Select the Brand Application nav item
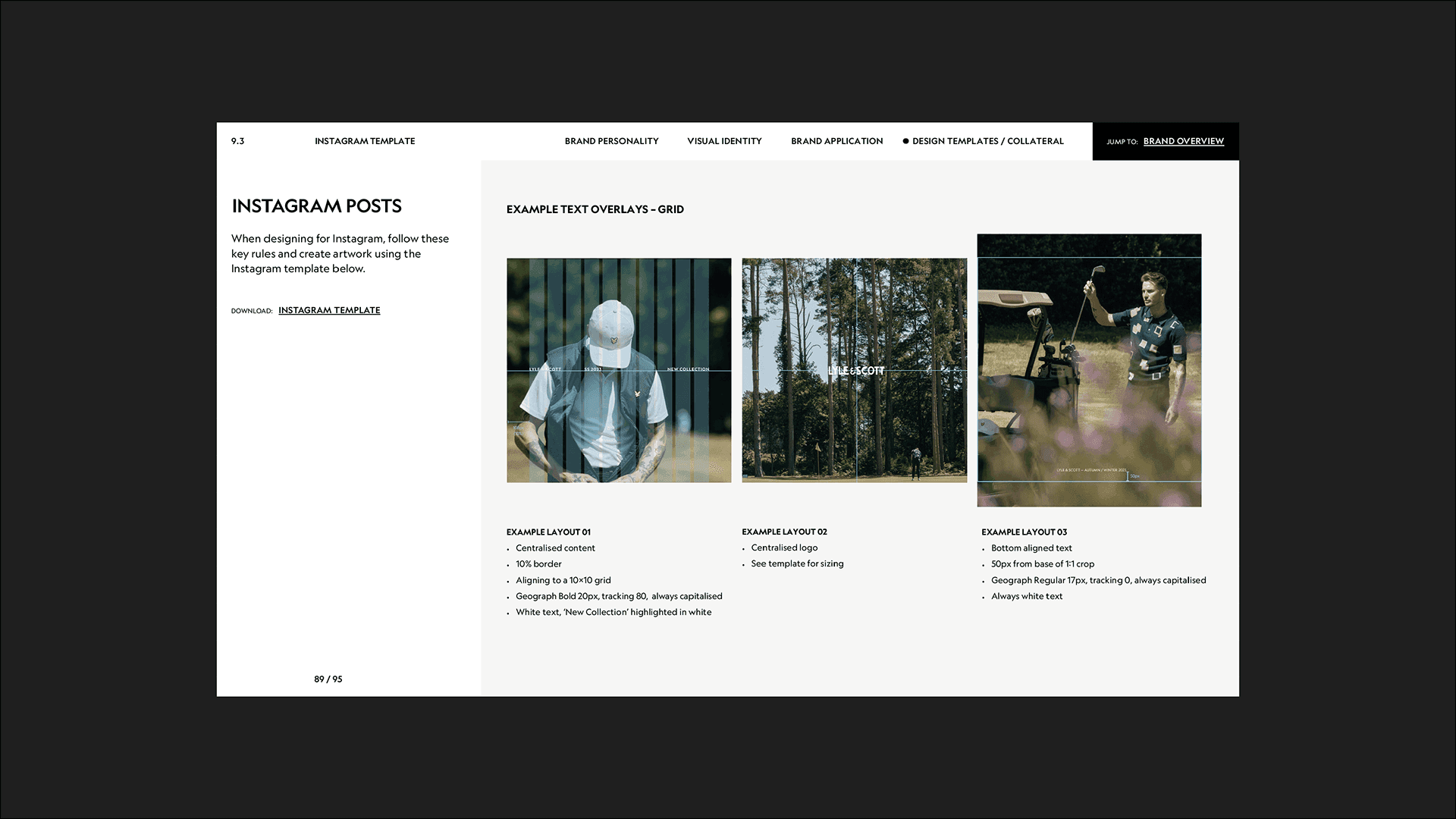1456x819 pixels. tap(836, 141)
